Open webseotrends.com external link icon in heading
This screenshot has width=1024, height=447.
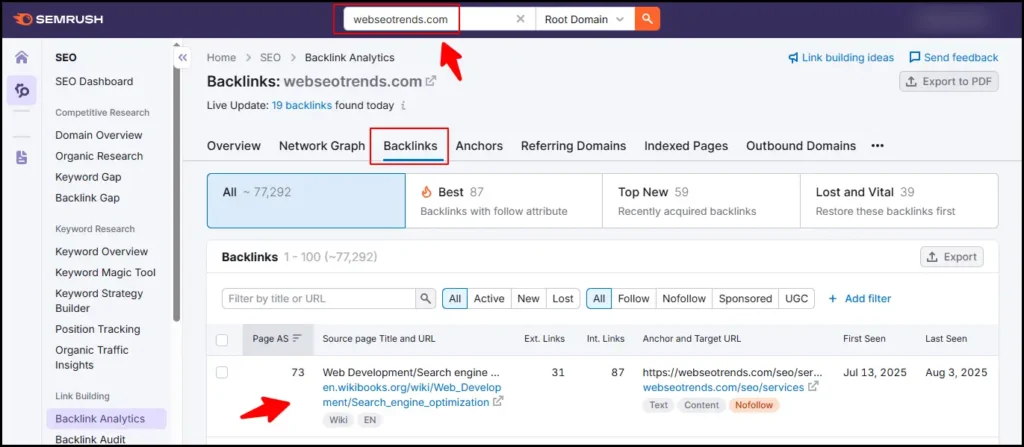click(x=431, y=82)
